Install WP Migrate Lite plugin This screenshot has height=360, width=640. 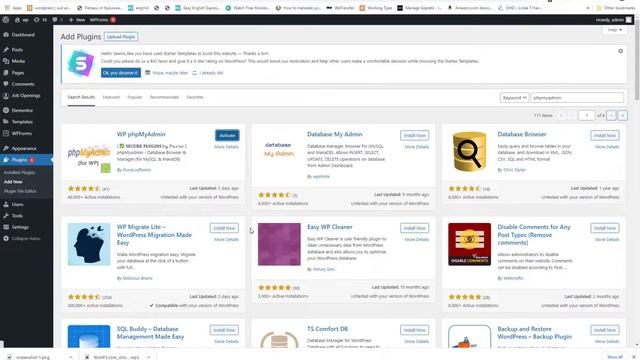coord(224,228)
